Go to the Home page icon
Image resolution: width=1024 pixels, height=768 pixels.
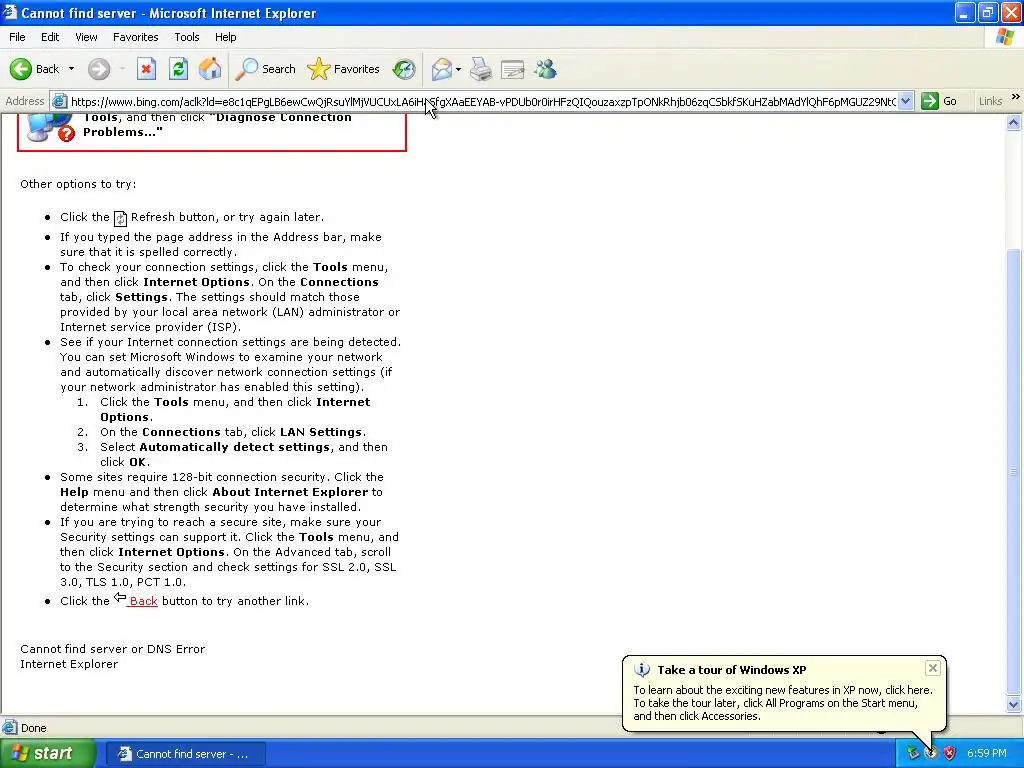pyautogui.click(x=210, y=69)
